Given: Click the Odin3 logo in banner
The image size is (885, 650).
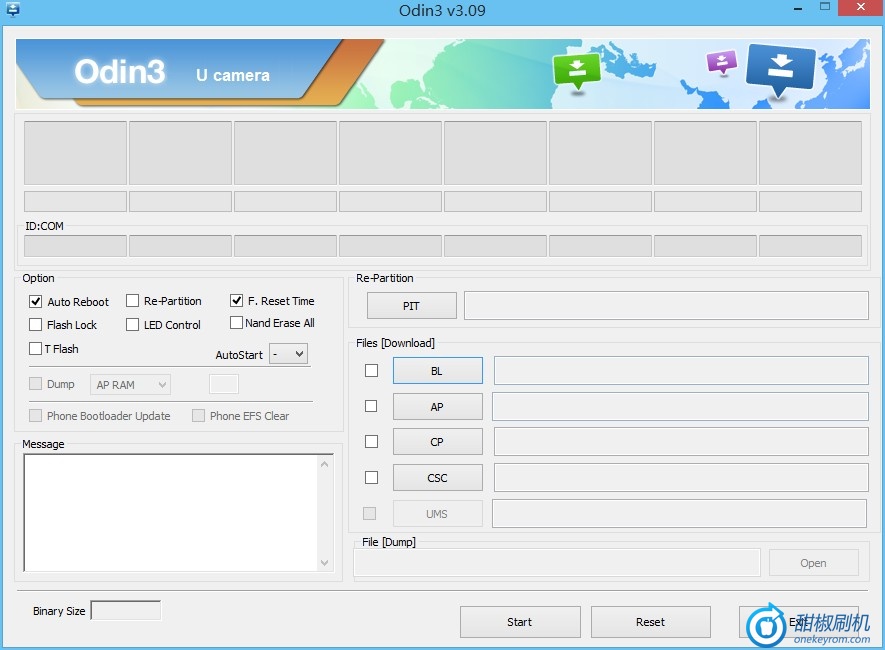Looking at the screenshot, I should pyautogui.click(x=120, y=73).
